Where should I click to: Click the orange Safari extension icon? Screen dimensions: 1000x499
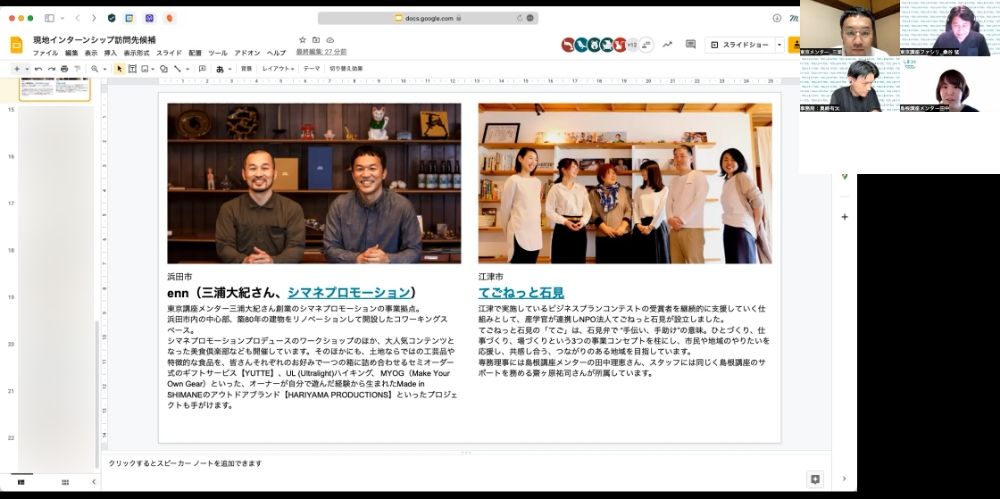(x=169, y=18)
